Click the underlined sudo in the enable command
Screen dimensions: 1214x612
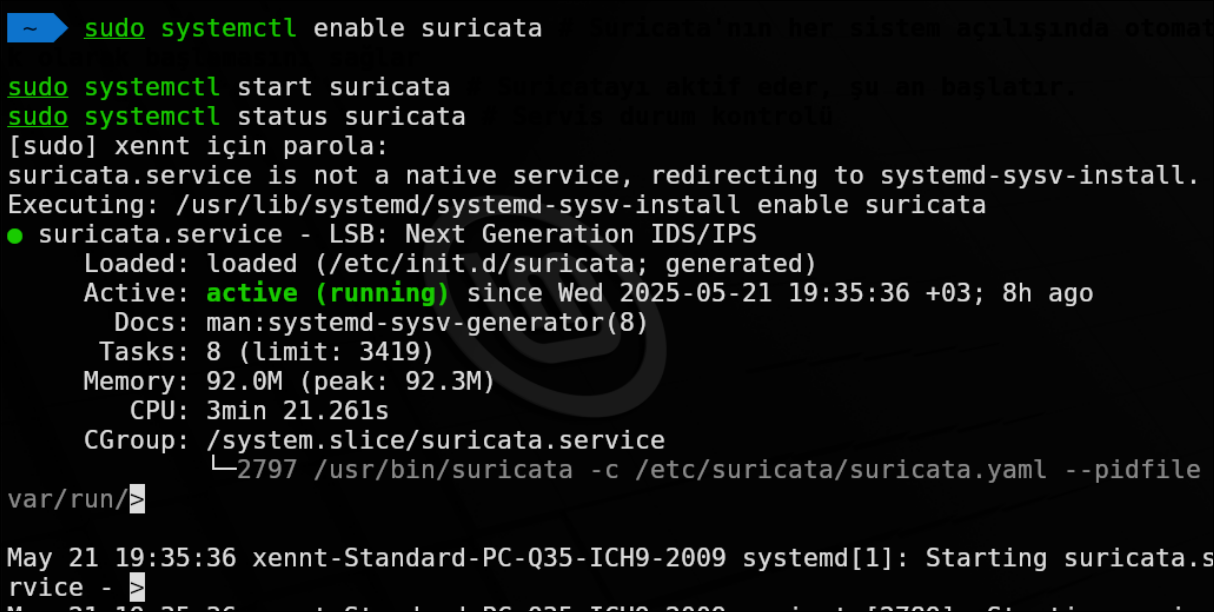(114, 28)
